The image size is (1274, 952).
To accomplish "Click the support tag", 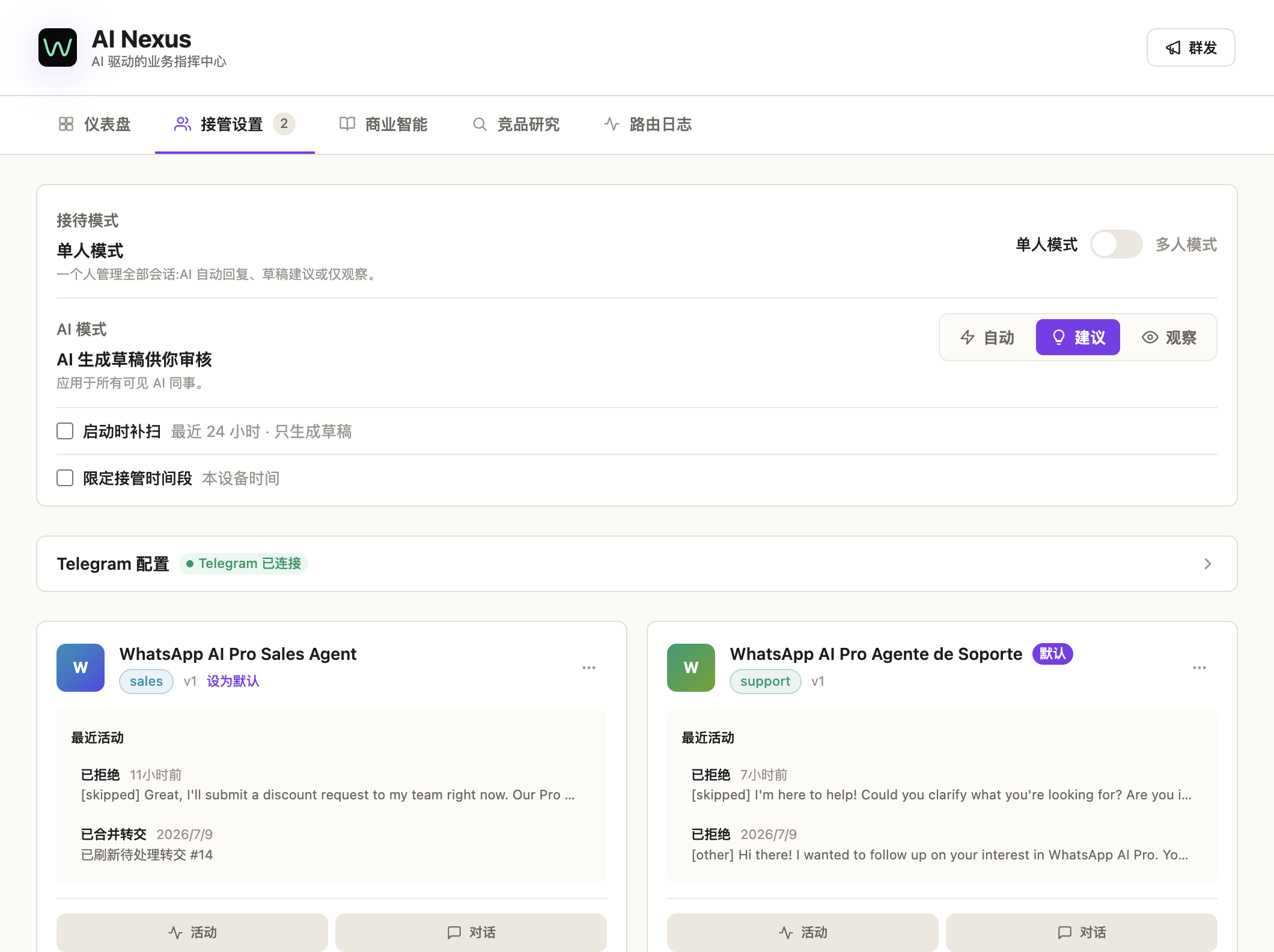I will pos(765,681).
